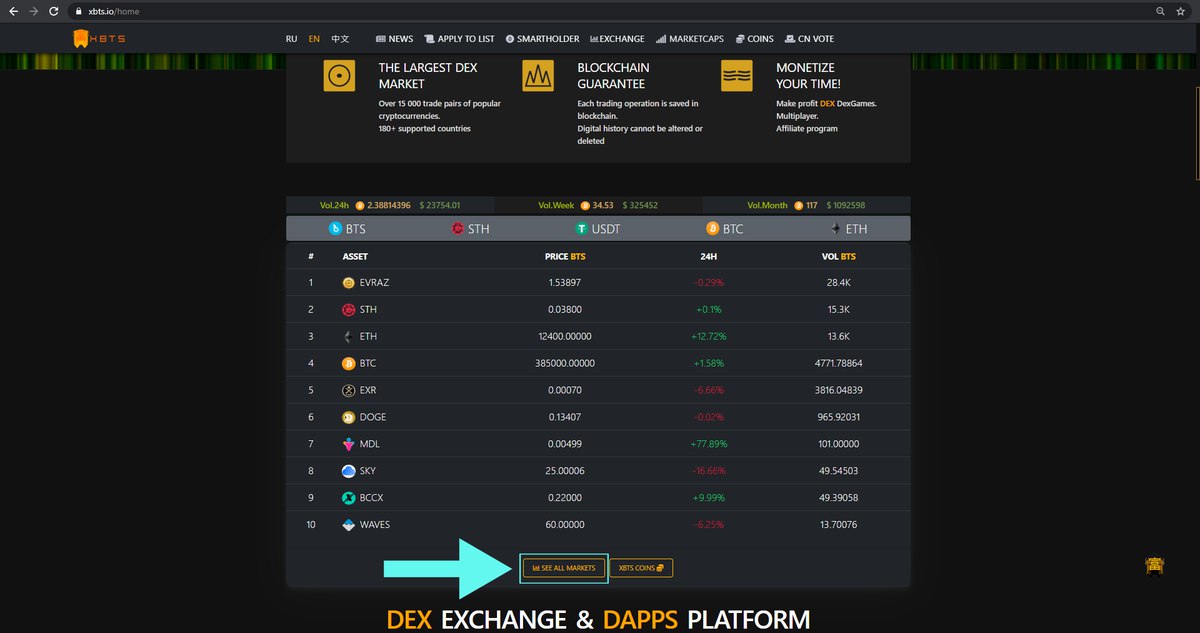Click Vol.24h dollar value $ 23754.01
This screenshot has height=633, width=1200.
click(x=440, y=205)
